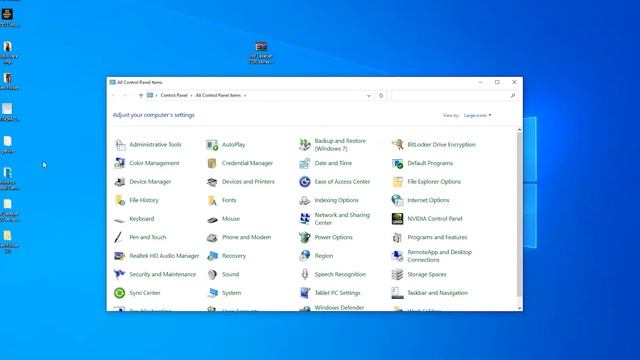Open the Devices and Printers icon
Image resolution: width=640 pixels, height=360 pixels.
pyautogui.click(x=212, y=182)
